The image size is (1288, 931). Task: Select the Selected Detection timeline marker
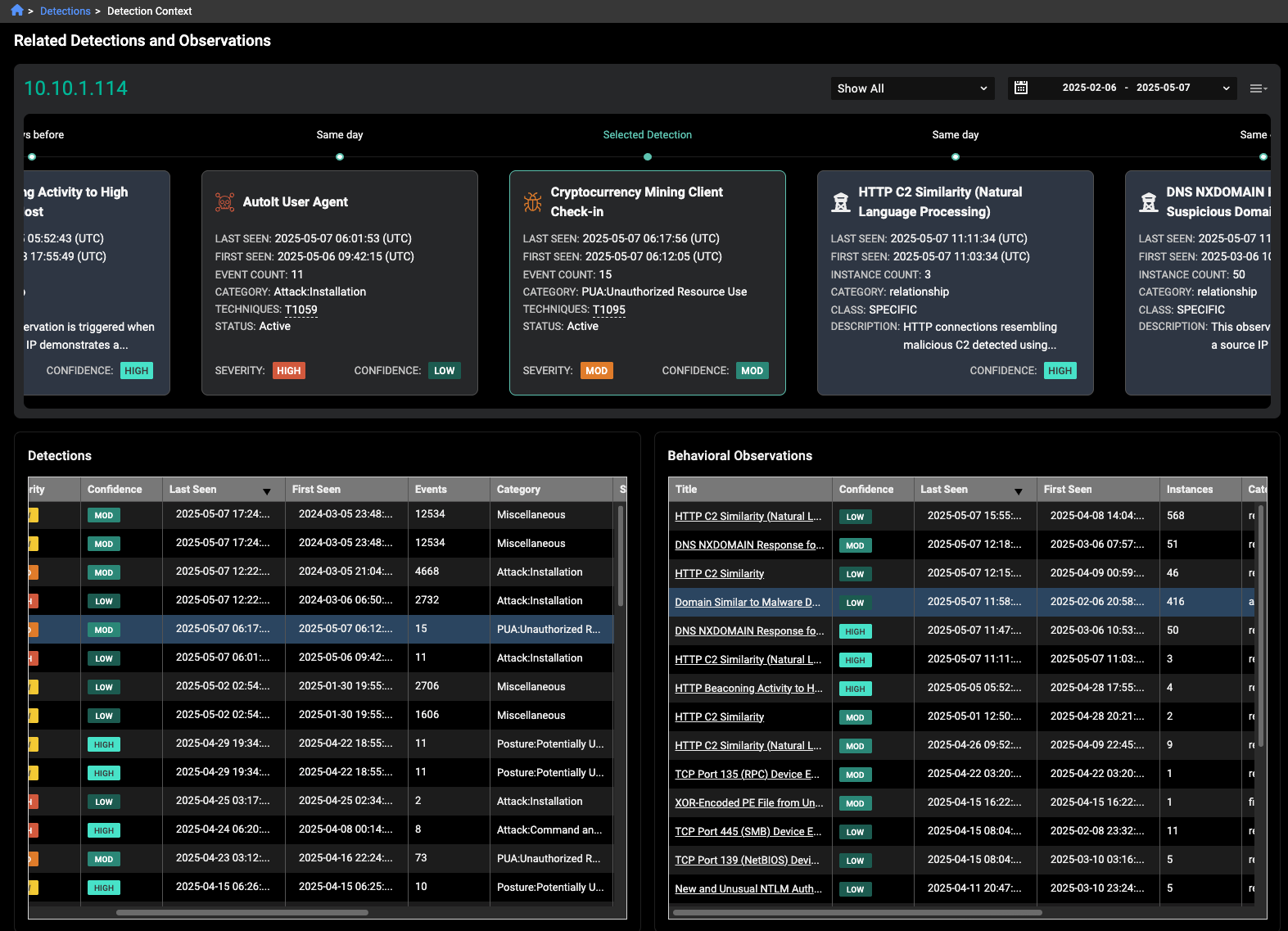pyautogui.click(x=648, y=156)
